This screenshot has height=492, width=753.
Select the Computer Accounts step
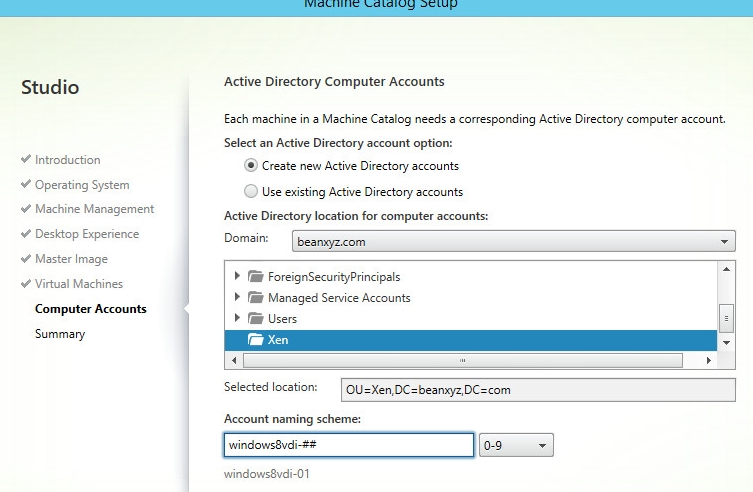(91, 309)
